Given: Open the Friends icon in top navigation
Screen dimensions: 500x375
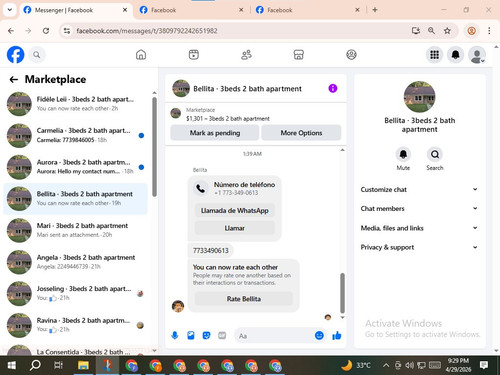Looking at the screenshot, I should click(x=246, y=55).
